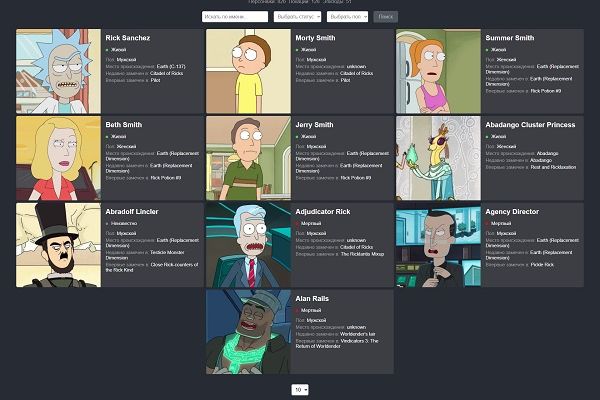The image size is (600, 400).
Task: Expand the page size selector showing 10
Action: pyautogui.click(x=300, y=390)
